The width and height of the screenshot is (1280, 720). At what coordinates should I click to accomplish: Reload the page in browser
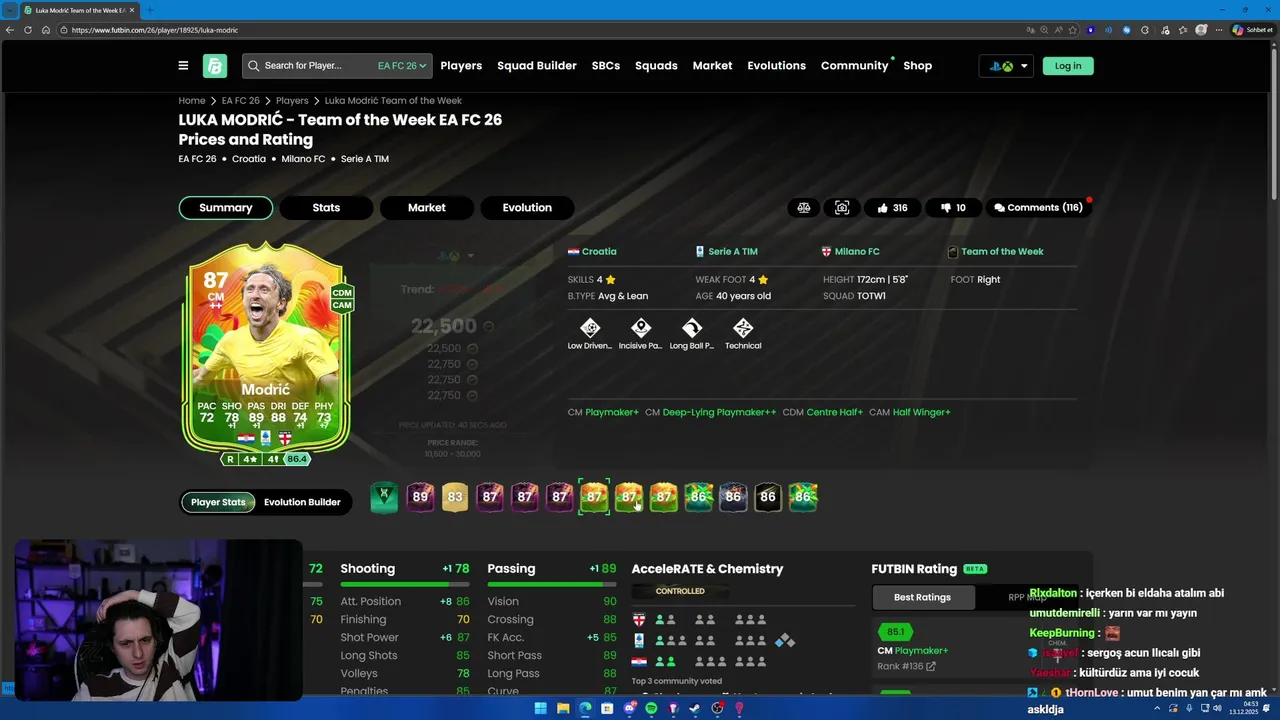(x=28, y=30)
